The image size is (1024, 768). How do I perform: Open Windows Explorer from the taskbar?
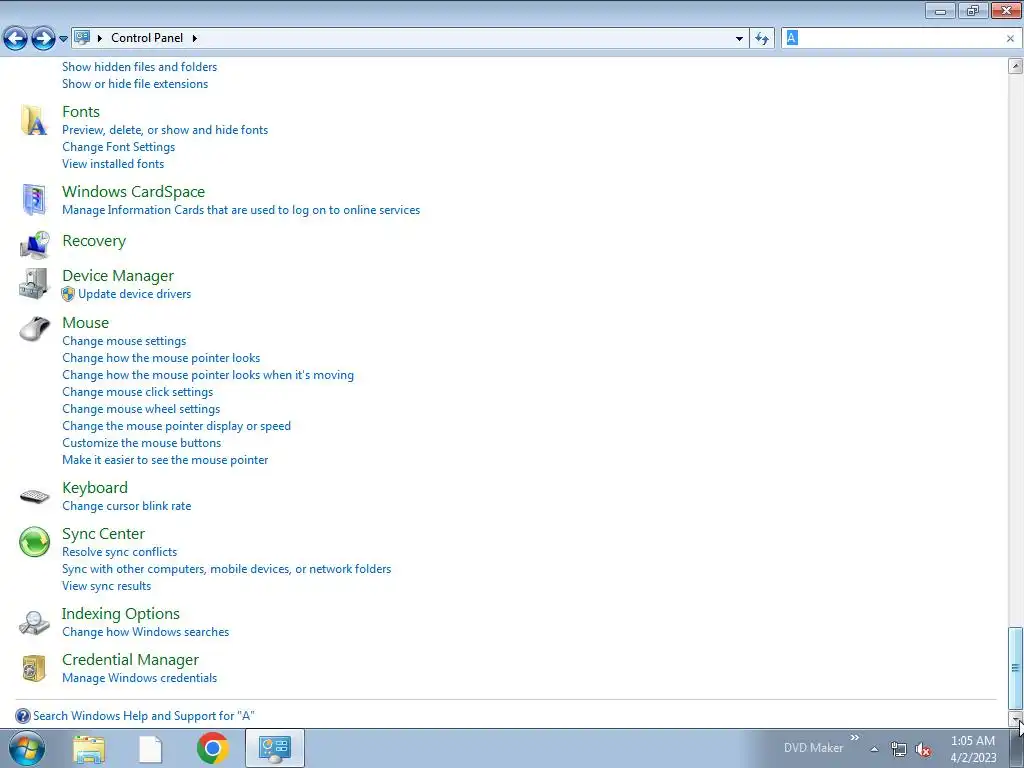point(89,748)
